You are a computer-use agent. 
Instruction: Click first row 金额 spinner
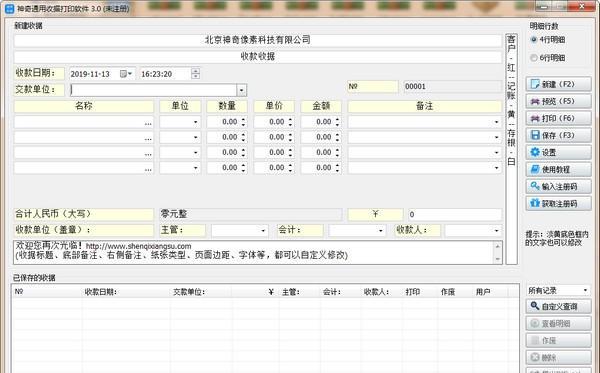coord(338,122)
